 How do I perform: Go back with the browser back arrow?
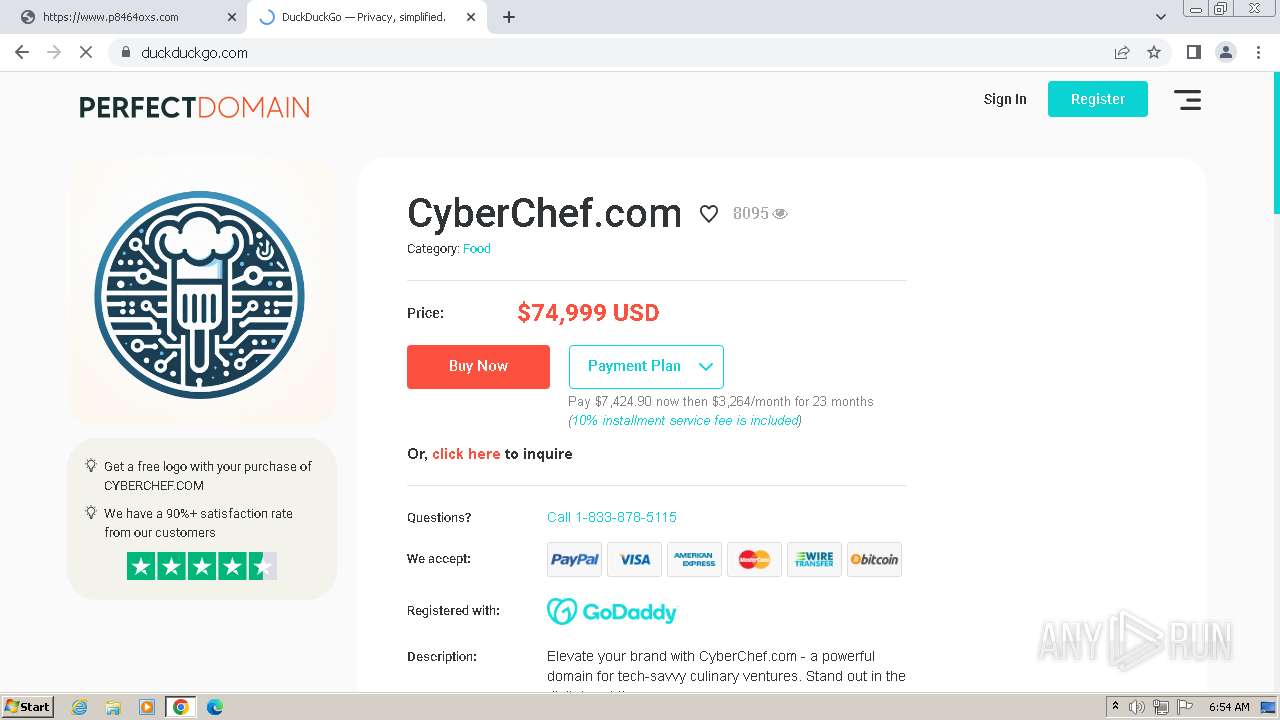click(x=22, y=52)
